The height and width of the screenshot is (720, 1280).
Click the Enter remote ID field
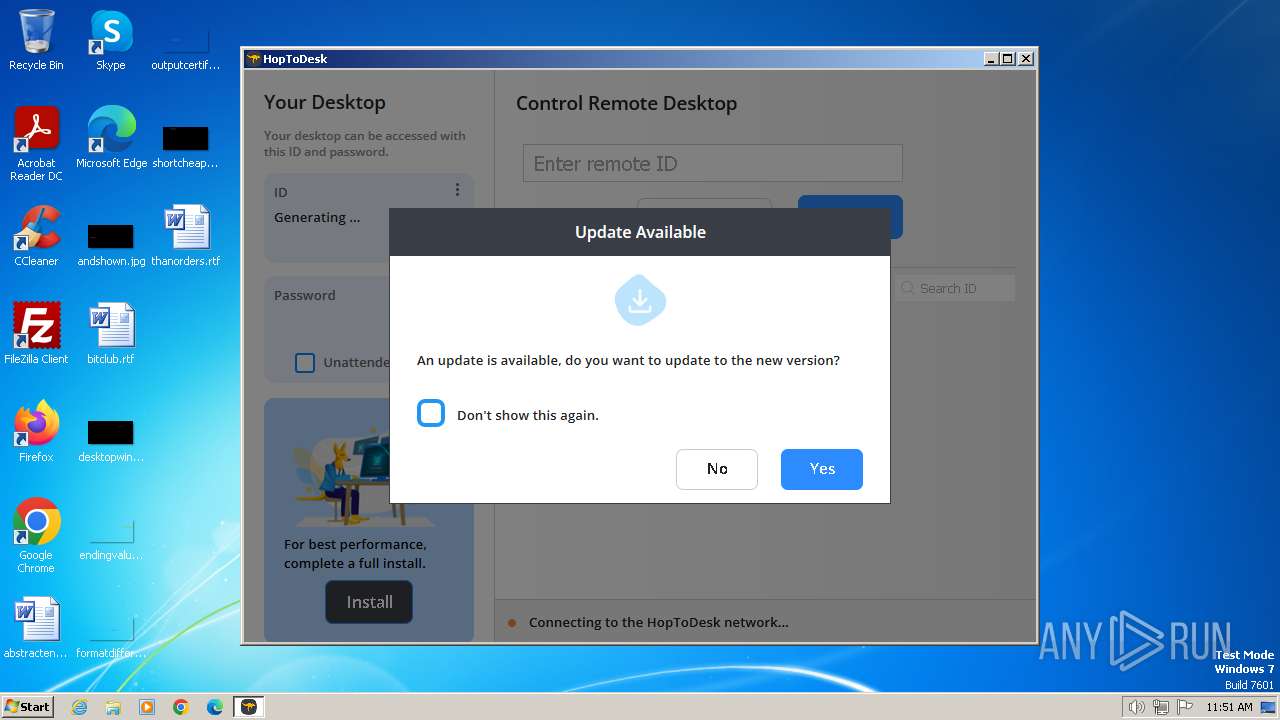(712, 163)
